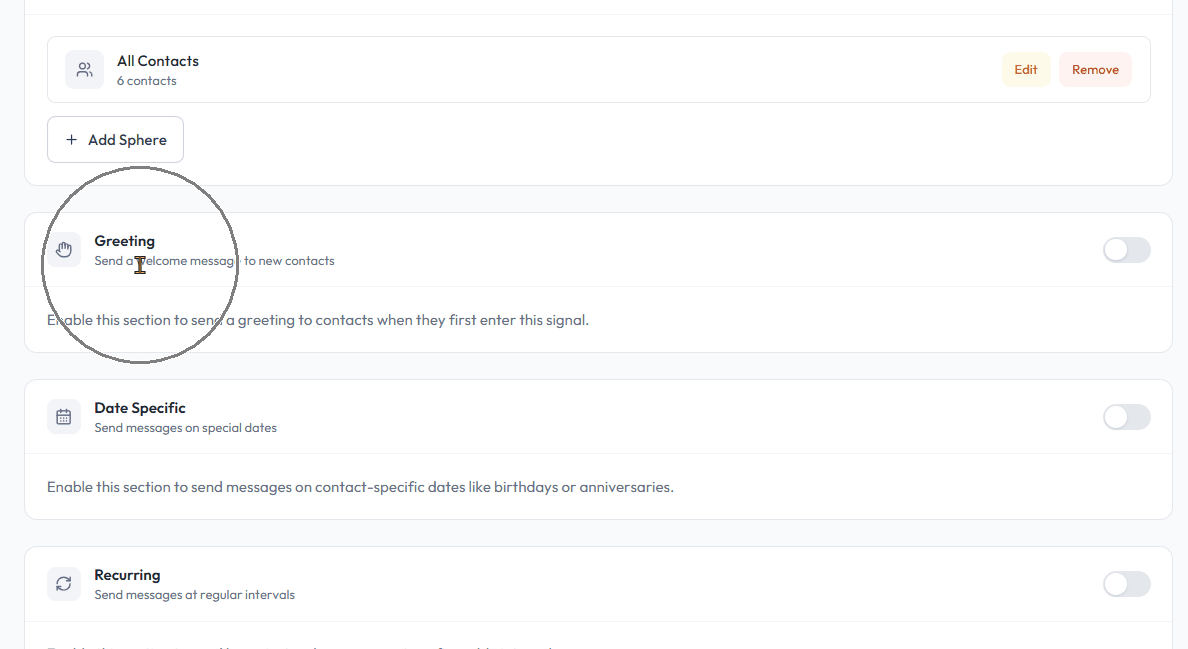Select the All Contacts sphere title

(x=158, y=61)
